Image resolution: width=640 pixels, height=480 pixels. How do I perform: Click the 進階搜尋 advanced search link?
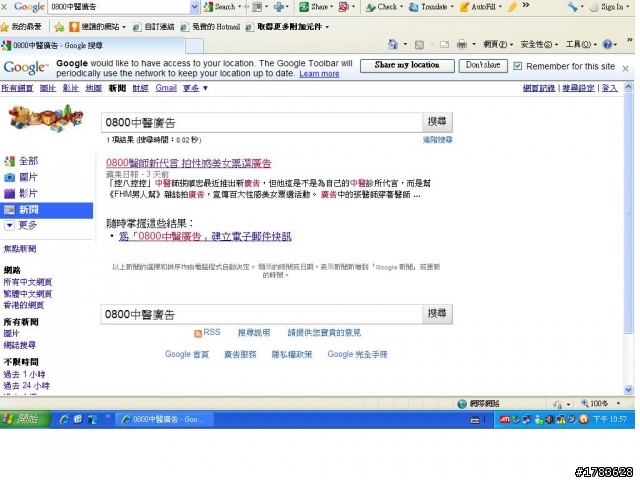(437, 140)
